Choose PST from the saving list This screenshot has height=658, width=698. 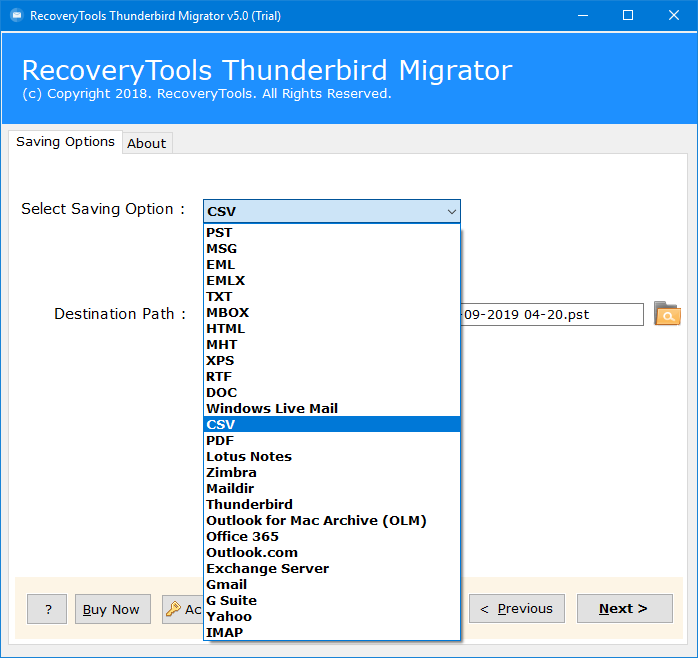(332, 232)
